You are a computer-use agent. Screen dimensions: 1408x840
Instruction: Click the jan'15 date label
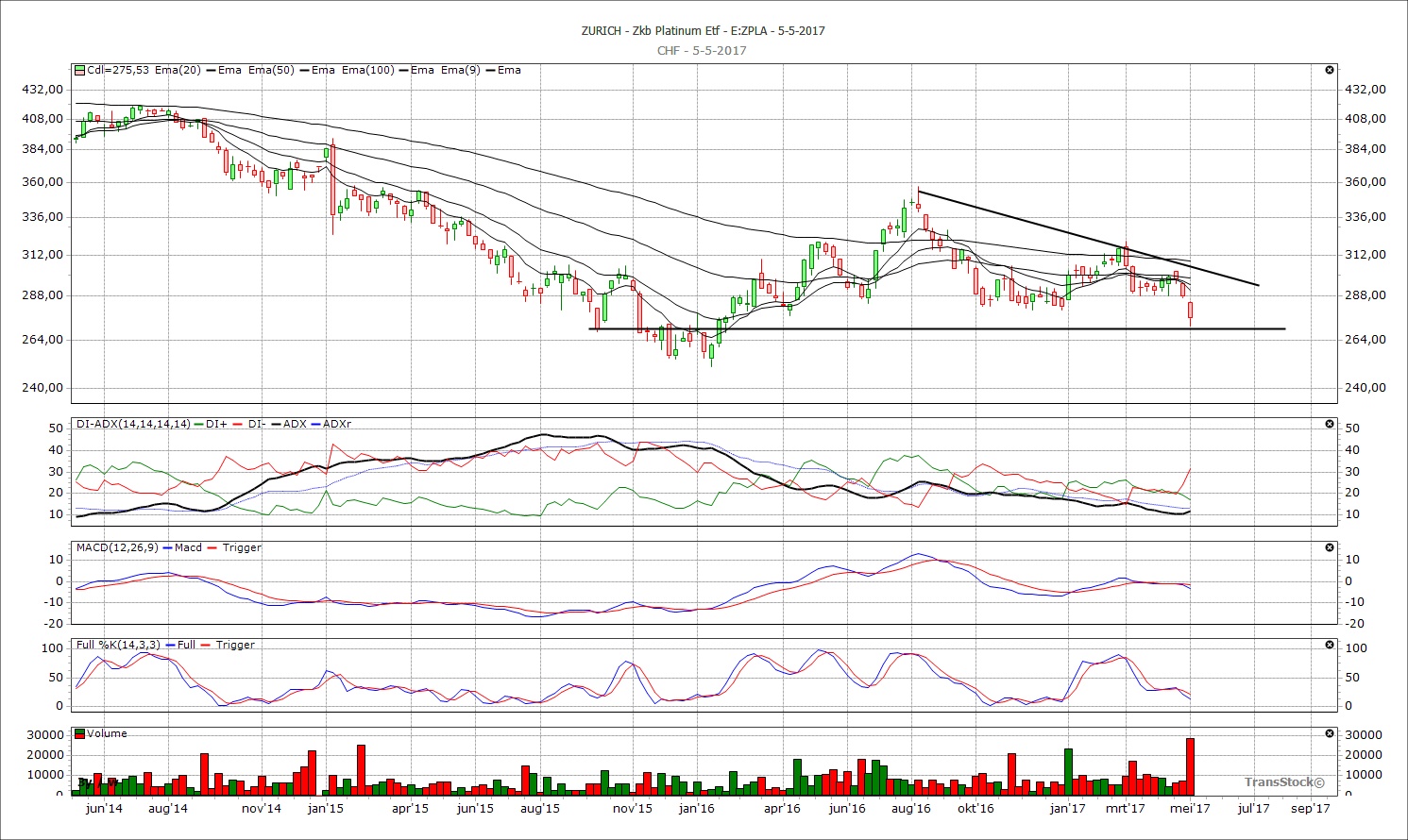point(325,808)
